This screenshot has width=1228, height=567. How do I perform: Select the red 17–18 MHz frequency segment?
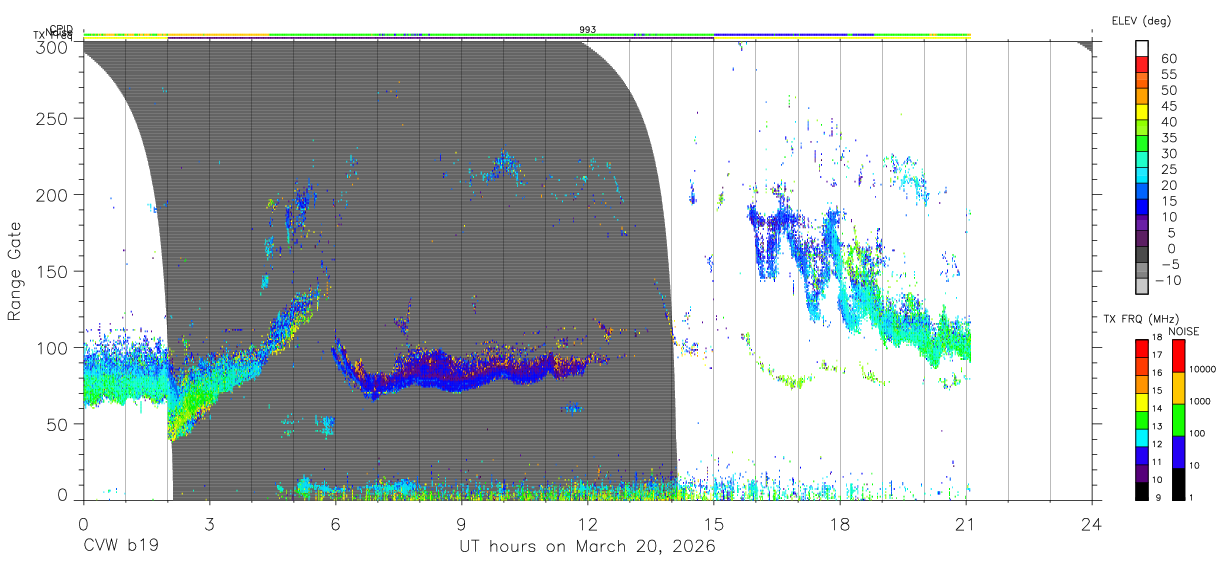1141,348
